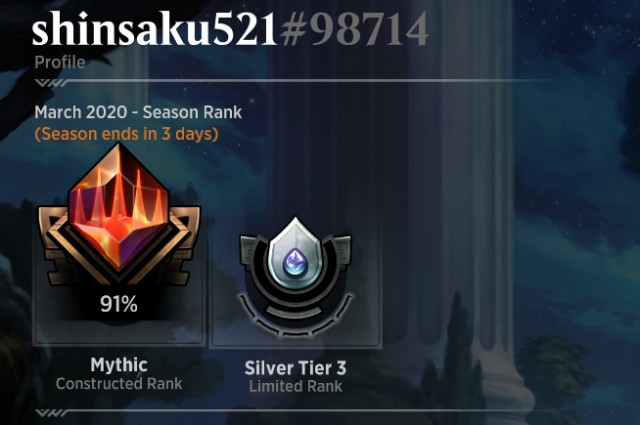Select the 91% Mythic percentage
The image size is (640, 425).
point(119,304)
